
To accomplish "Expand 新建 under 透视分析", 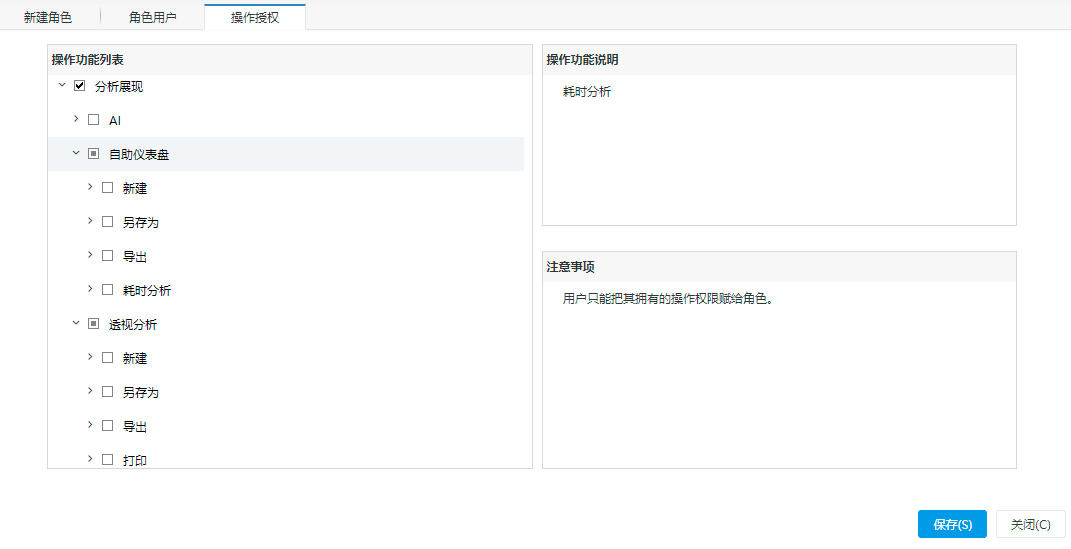I will 89,356.
